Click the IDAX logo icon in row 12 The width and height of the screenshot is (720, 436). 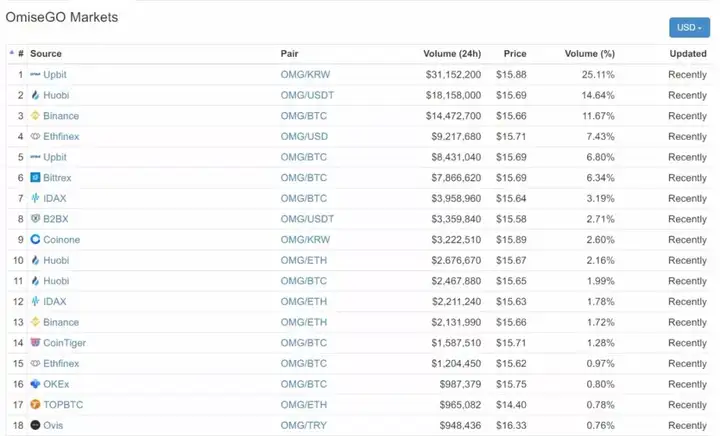pos(35,302)
